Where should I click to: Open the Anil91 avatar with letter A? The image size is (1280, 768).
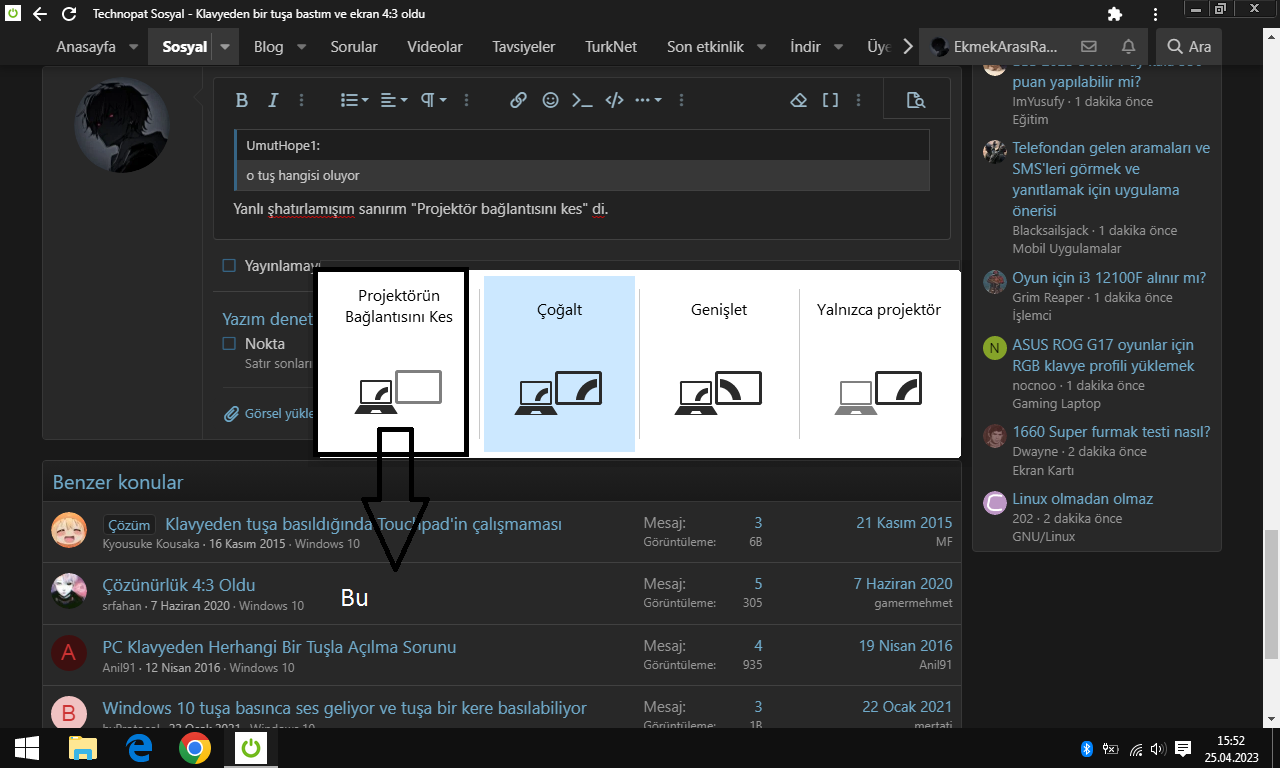[x=69, y=654]
